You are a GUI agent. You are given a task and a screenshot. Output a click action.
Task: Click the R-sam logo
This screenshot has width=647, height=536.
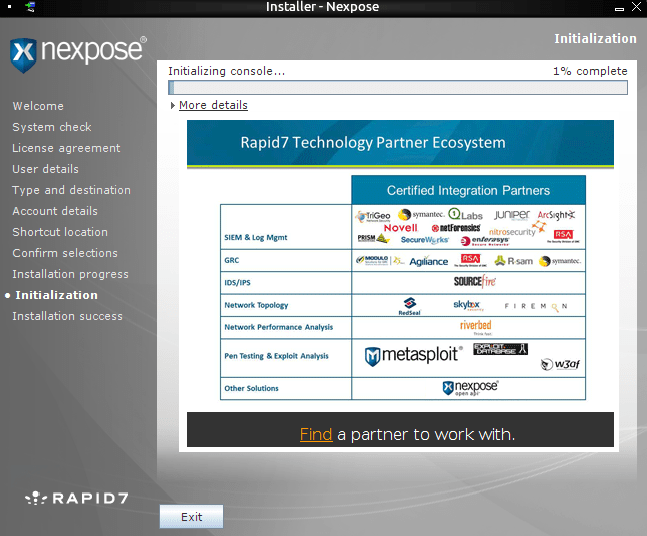(514, 261)
